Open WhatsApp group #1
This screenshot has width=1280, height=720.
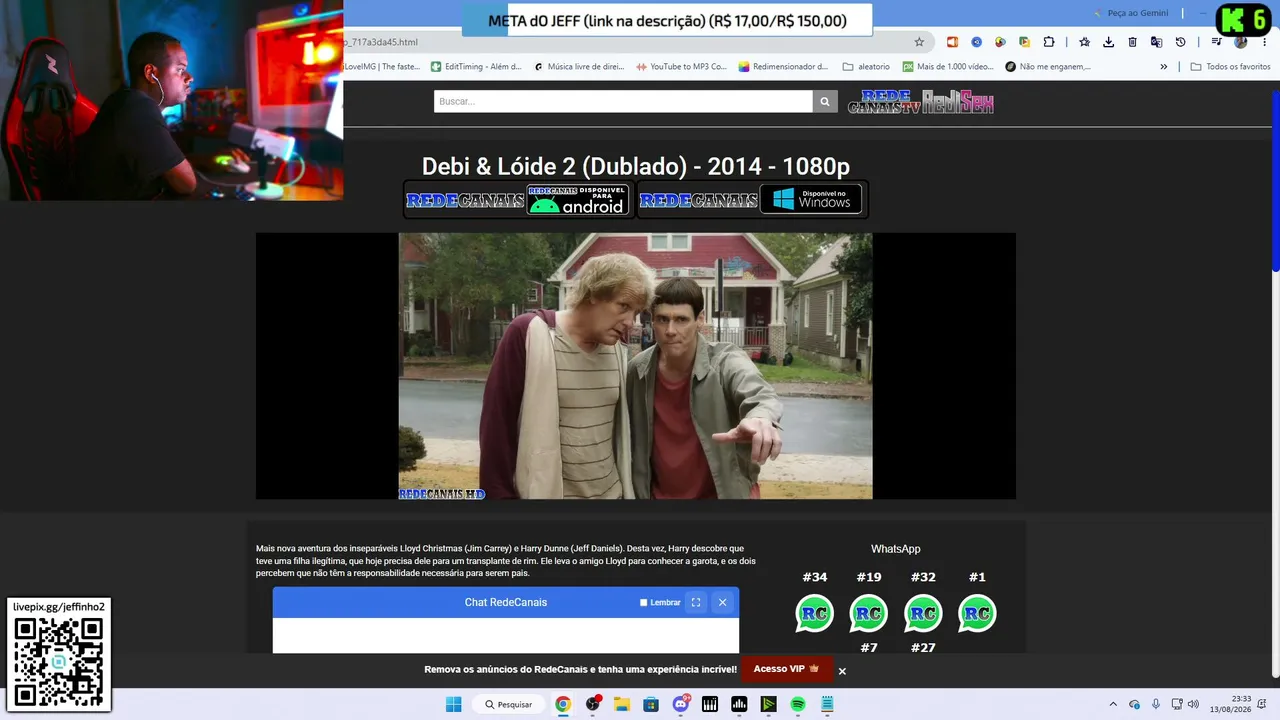(977, 613)
